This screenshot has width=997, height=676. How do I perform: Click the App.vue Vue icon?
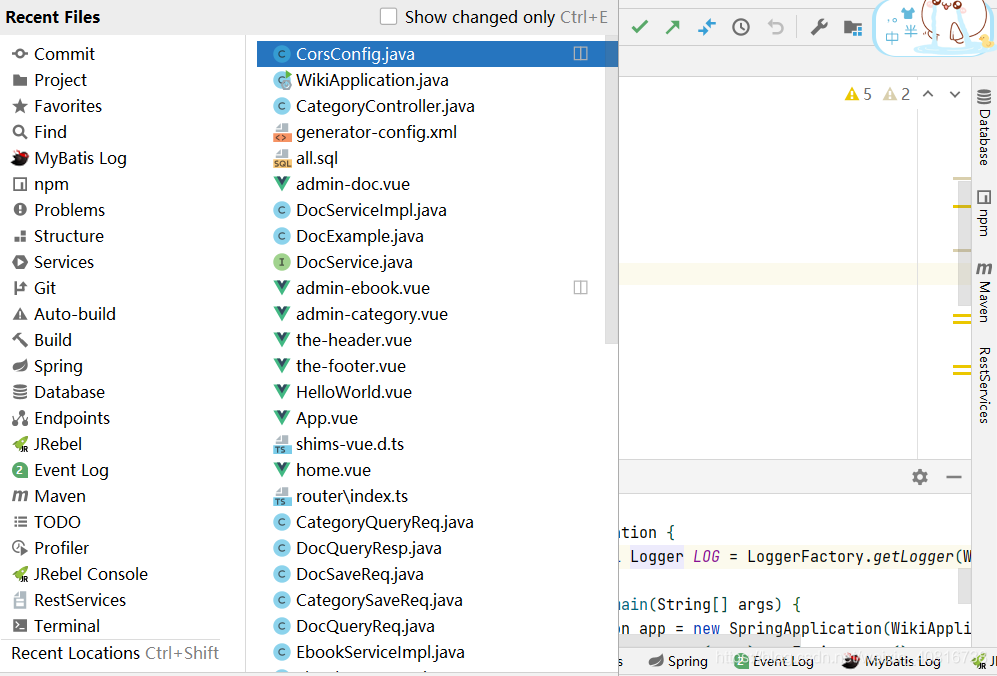pyautogui.click(x=282, y=418)
